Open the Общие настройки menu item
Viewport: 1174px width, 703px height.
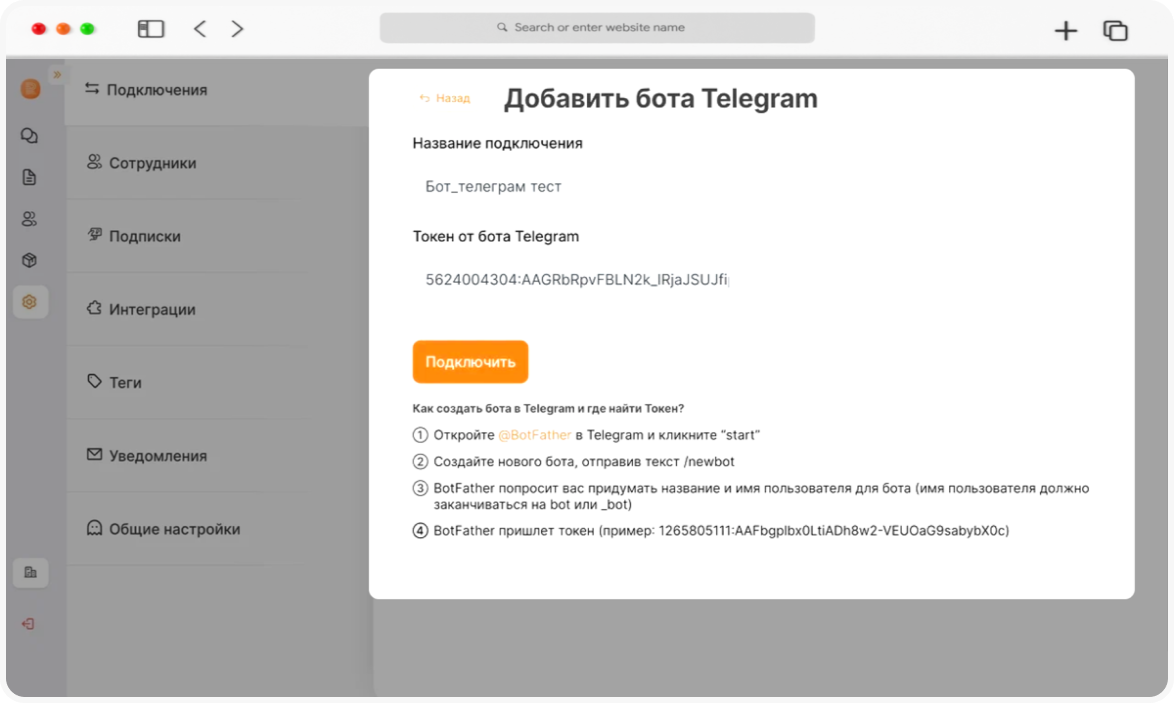pos(216,529)
